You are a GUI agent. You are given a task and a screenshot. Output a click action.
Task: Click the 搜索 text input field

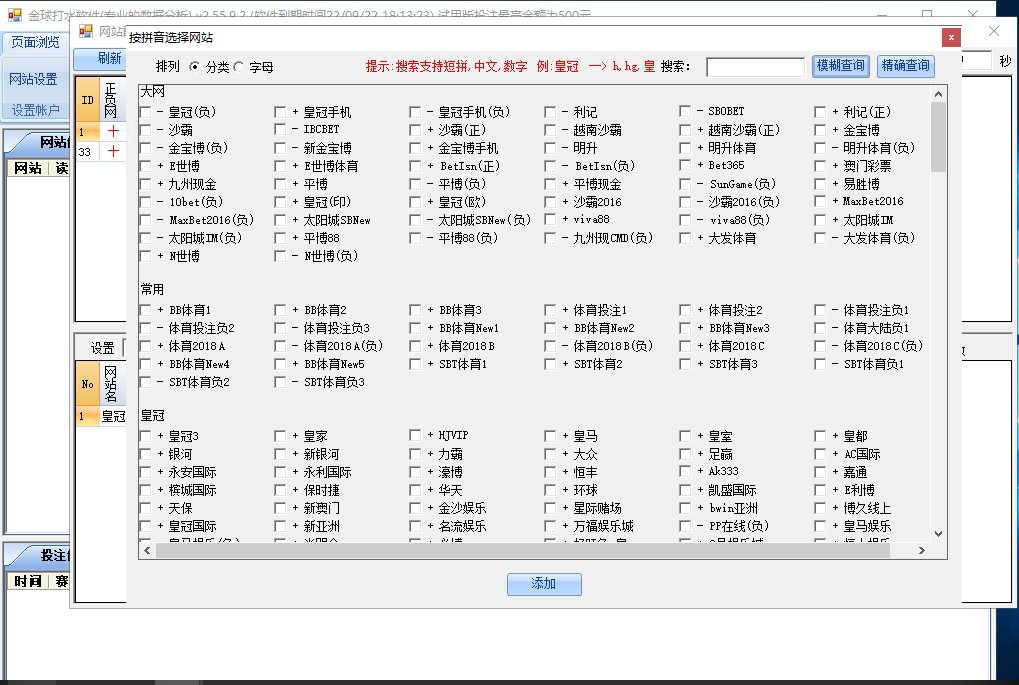(x=756, y=67)
